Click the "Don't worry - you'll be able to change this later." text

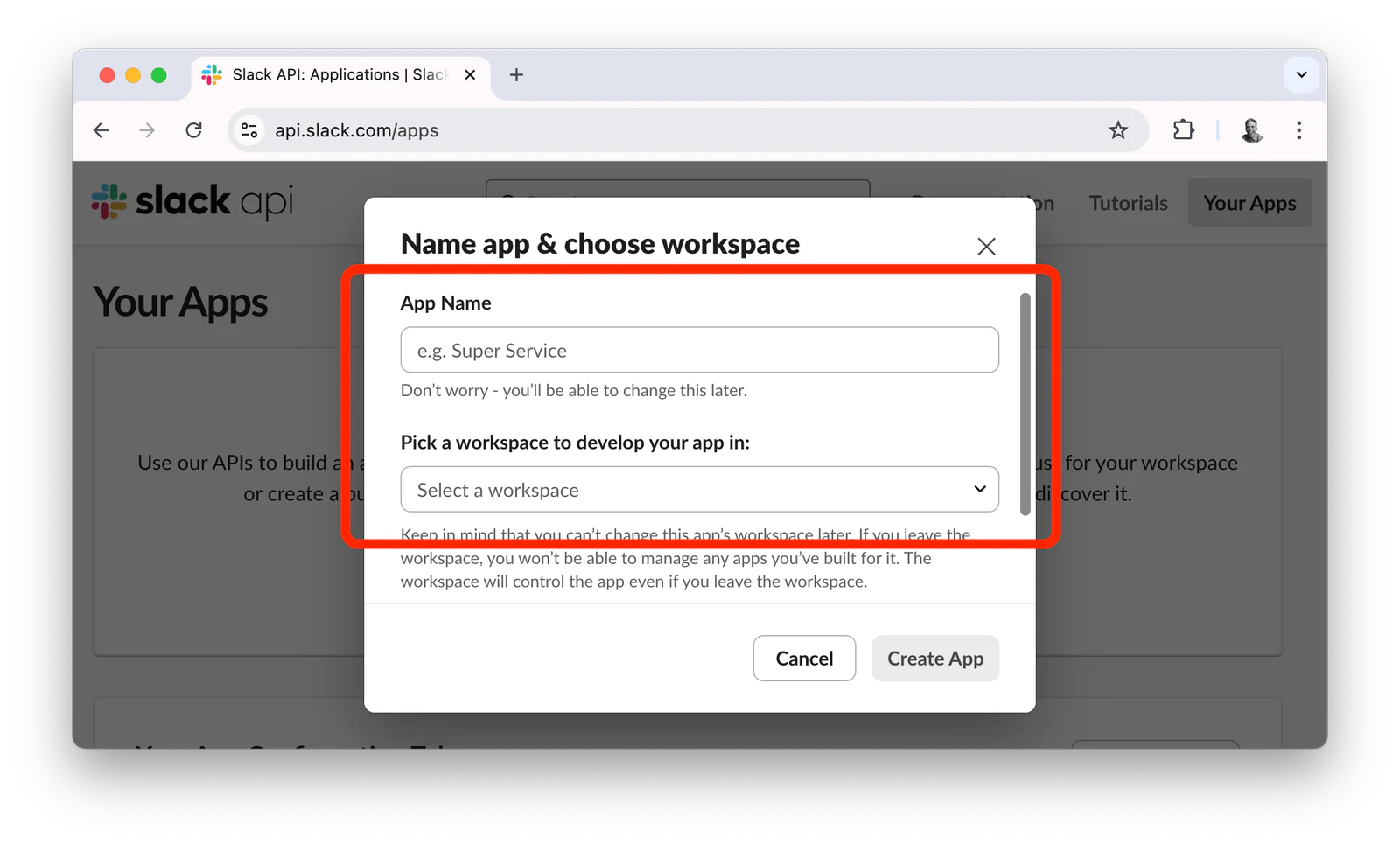pos(574,391)
